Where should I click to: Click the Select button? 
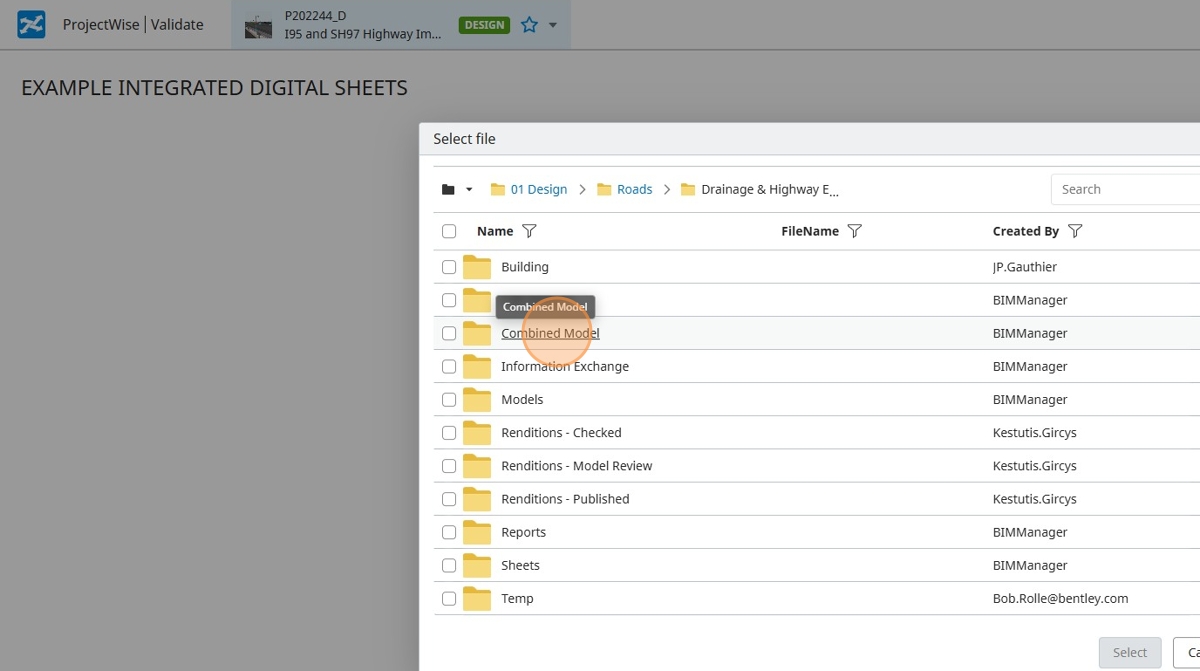coord(1130,653)
